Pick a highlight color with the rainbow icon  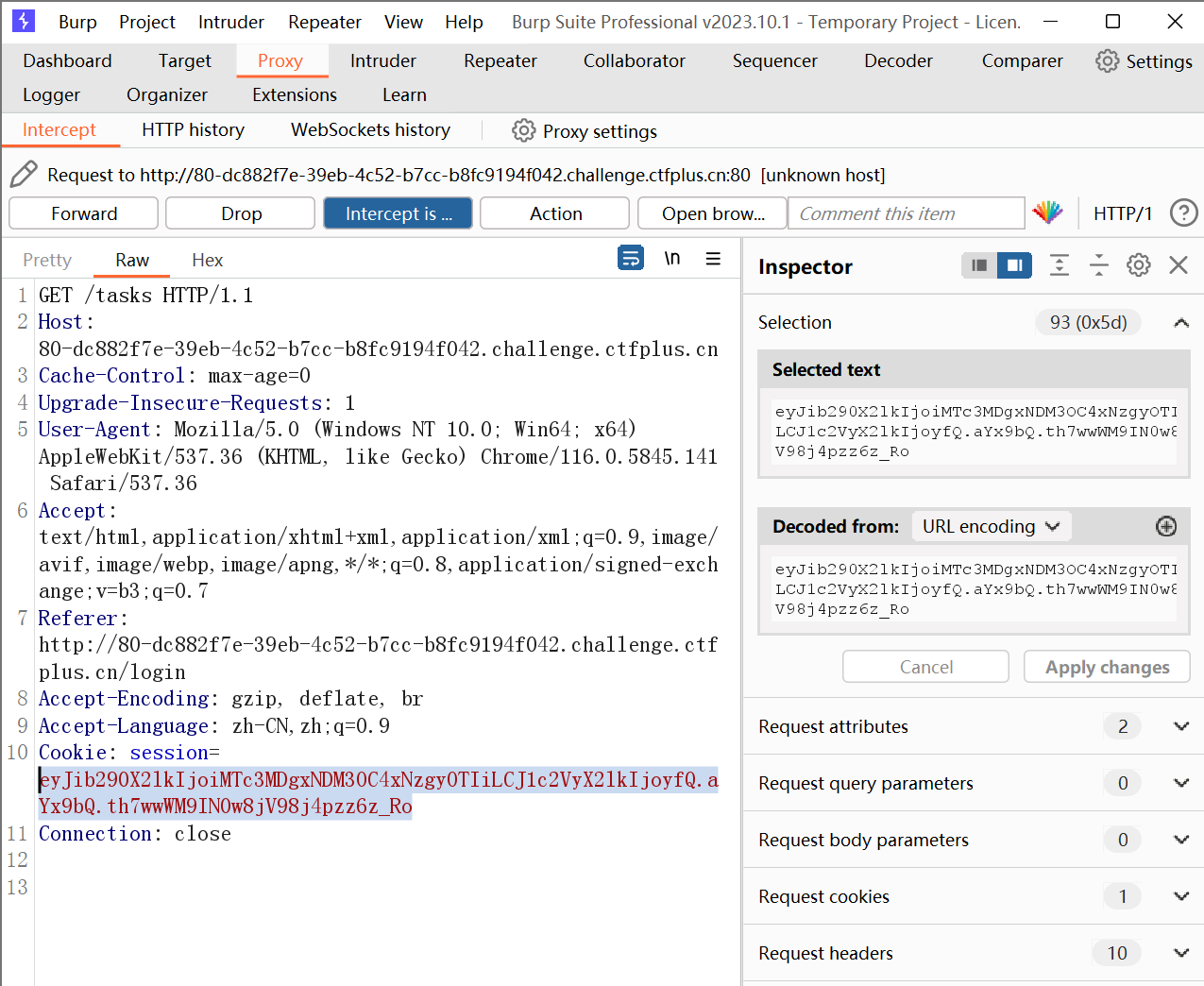(1047, 212)
